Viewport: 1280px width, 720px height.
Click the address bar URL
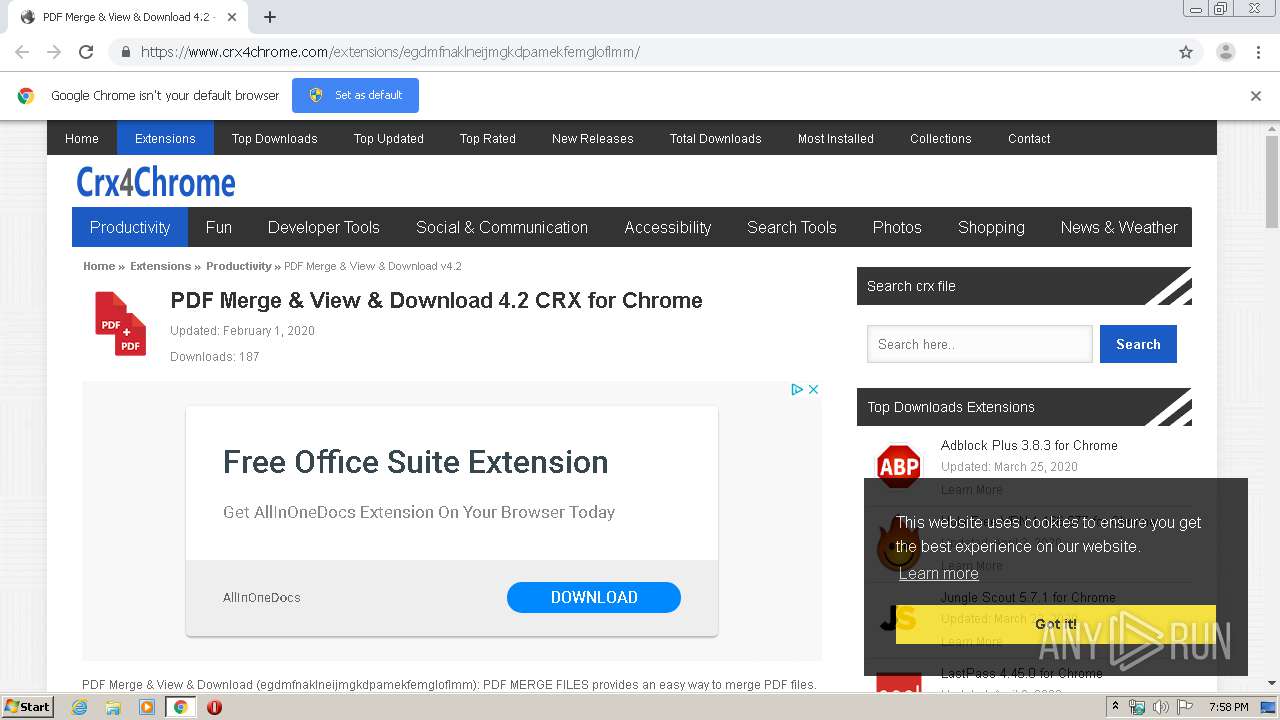(390, 52)
